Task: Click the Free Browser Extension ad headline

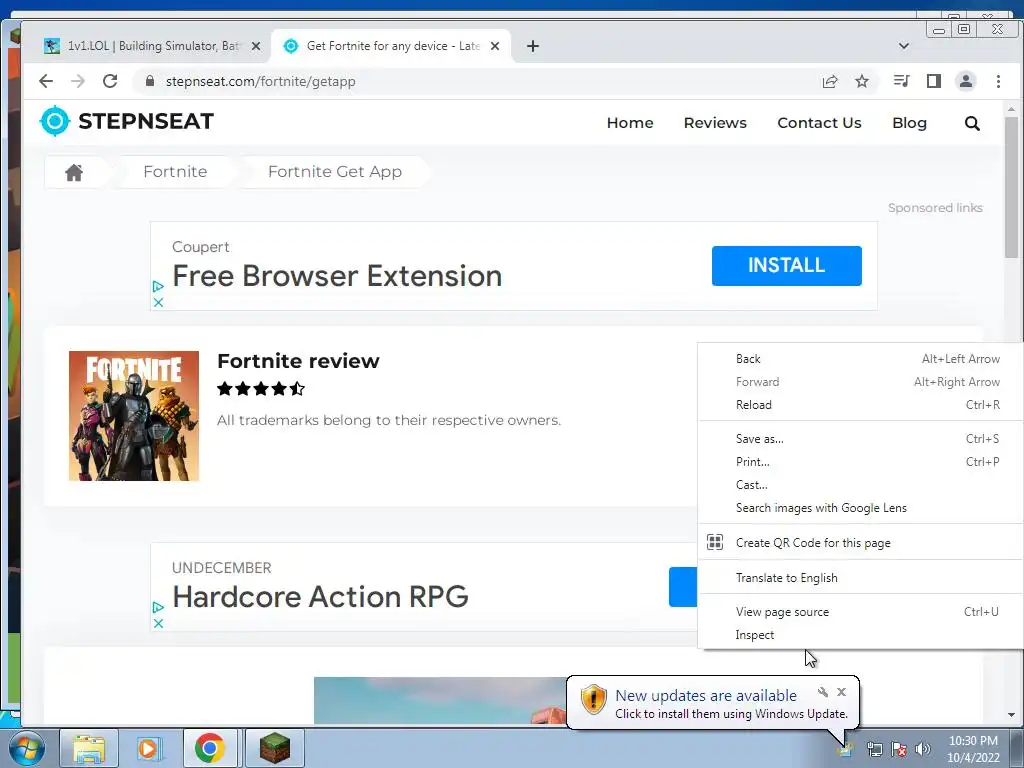Action: click(x=337, y=276)
